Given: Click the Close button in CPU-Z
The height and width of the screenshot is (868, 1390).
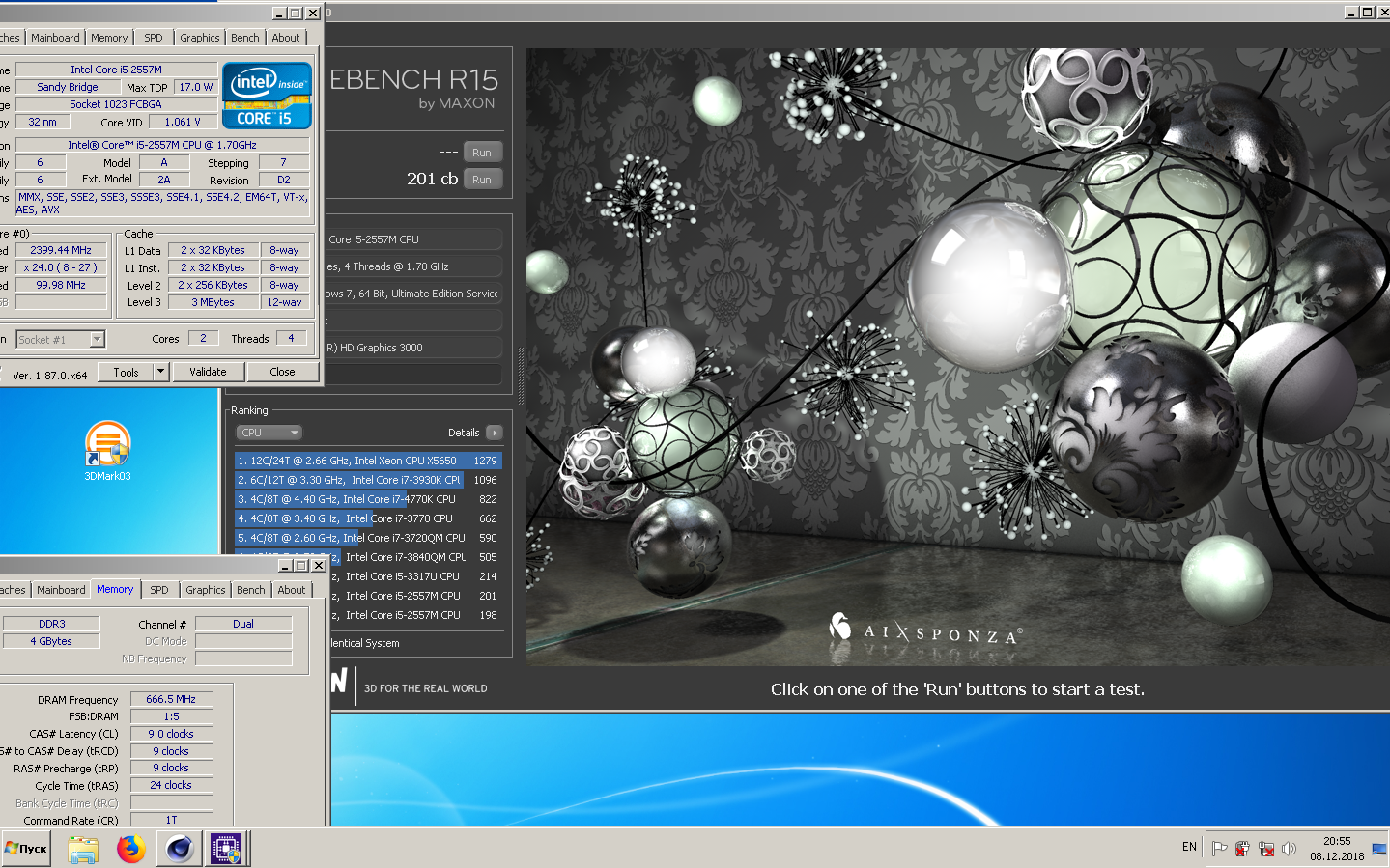Looking at the screenshot, I should pyautogui.click(x=282, y=372).
